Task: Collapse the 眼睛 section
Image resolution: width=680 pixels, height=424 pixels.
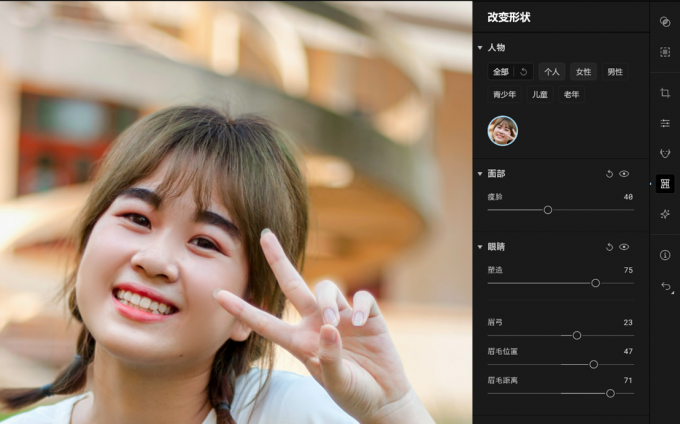Action: pyautogui.click(x=480, y=247)
